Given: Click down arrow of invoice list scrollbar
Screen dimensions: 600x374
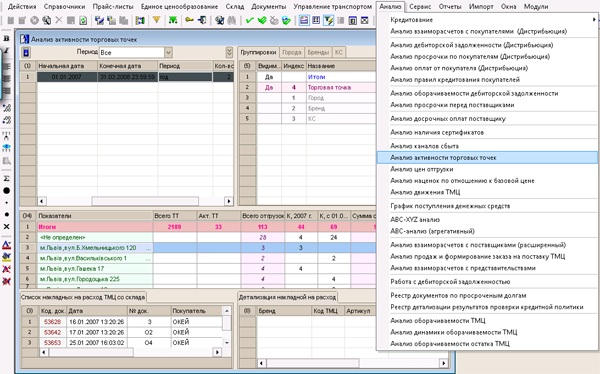Looking at the screenshot, I should tap(227, 343).
